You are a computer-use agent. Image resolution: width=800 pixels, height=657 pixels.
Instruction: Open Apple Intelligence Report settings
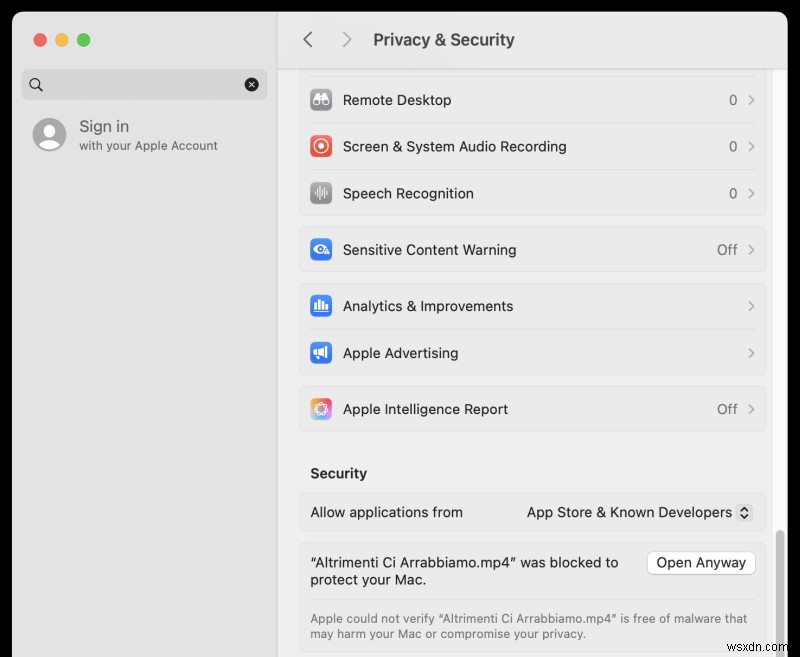(532, 409)
